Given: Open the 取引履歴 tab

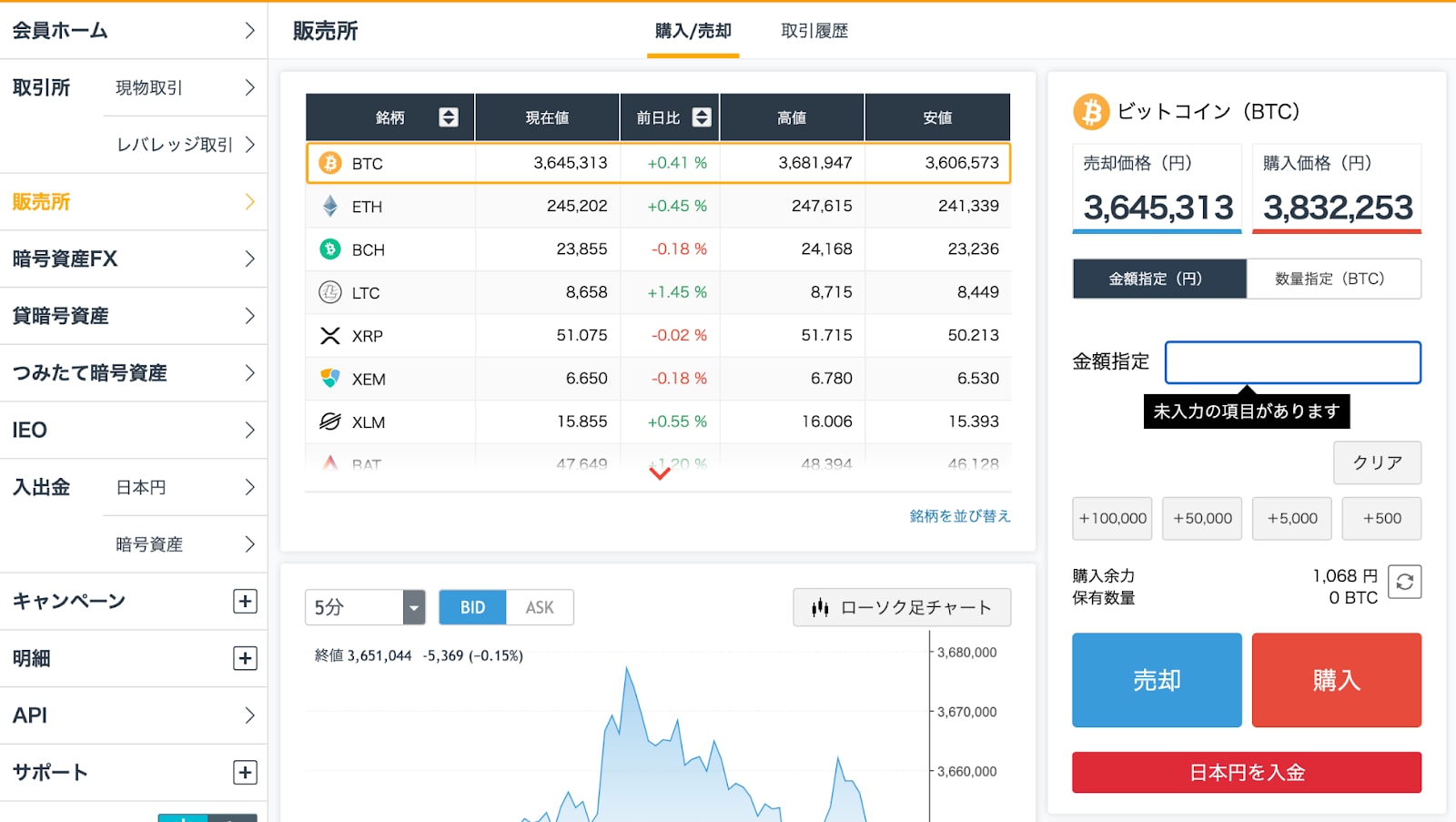Looking at the screenshot, I should coord(814,31).
